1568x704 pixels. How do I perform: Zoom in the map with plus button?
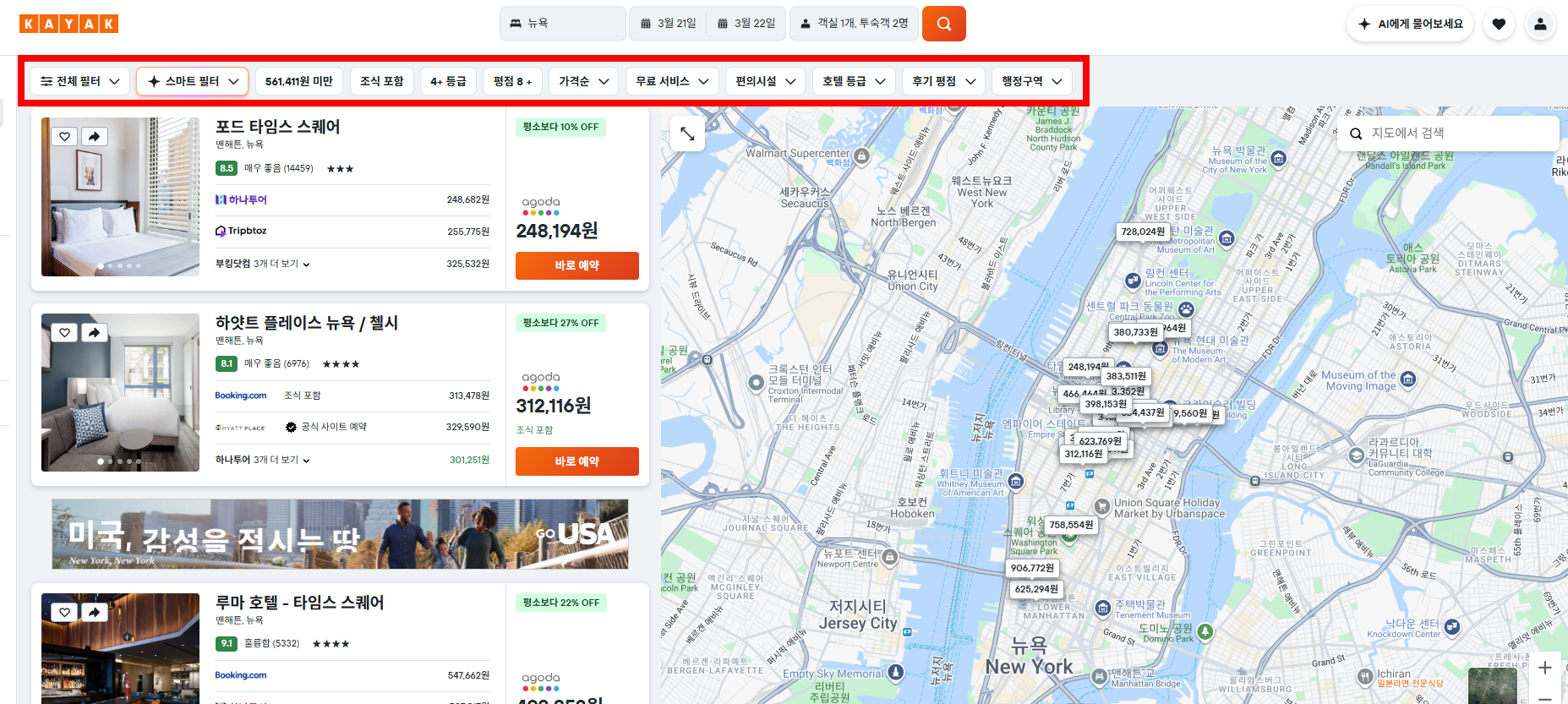click(1545, 668)
